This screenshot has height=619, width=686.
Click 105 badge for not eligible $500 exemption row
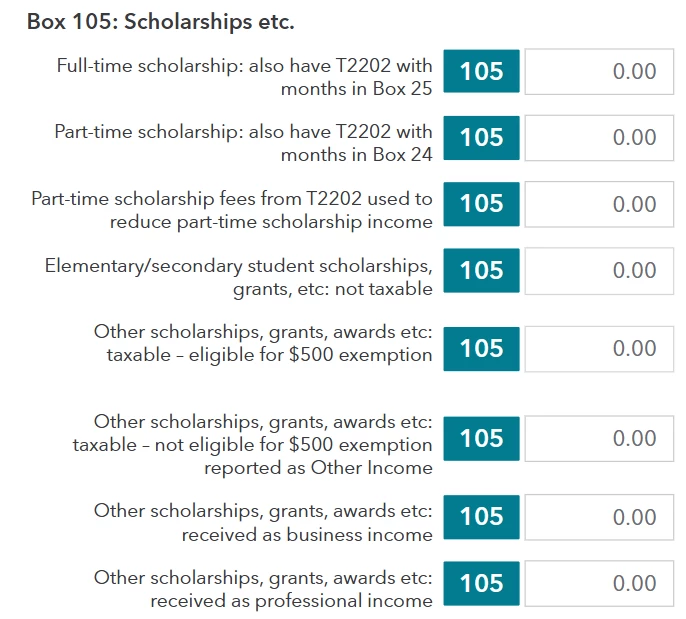481,438
